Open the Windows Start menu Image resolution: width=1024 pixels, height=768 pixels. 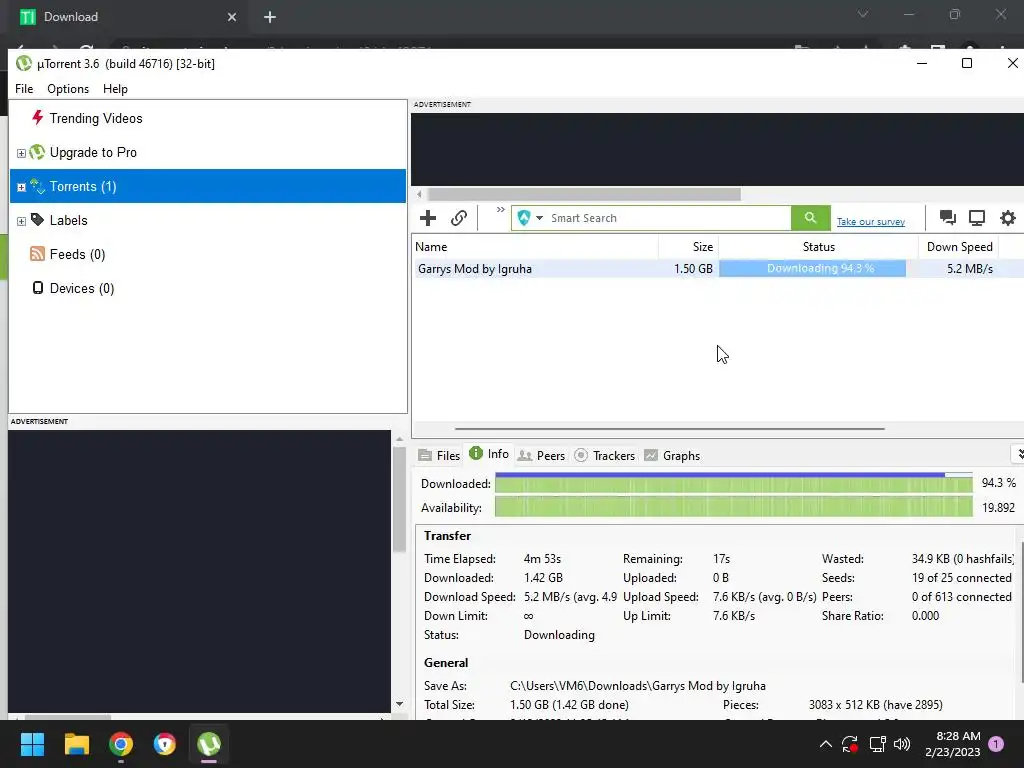click(x=32, y=744)
